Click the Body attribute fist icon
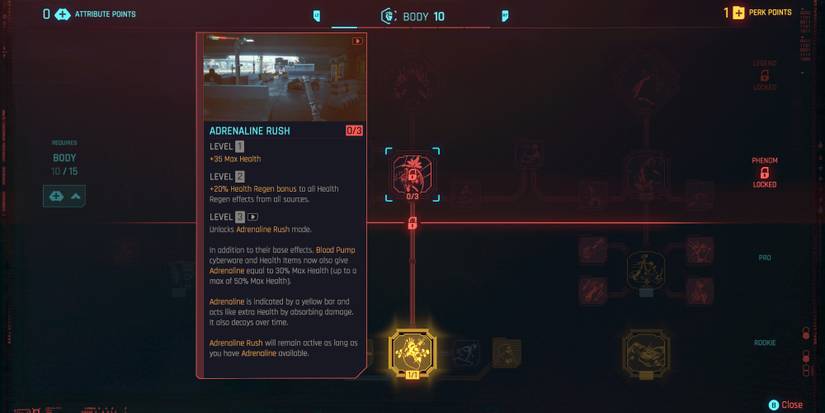 pyautogui.click(x=388, y=16)
